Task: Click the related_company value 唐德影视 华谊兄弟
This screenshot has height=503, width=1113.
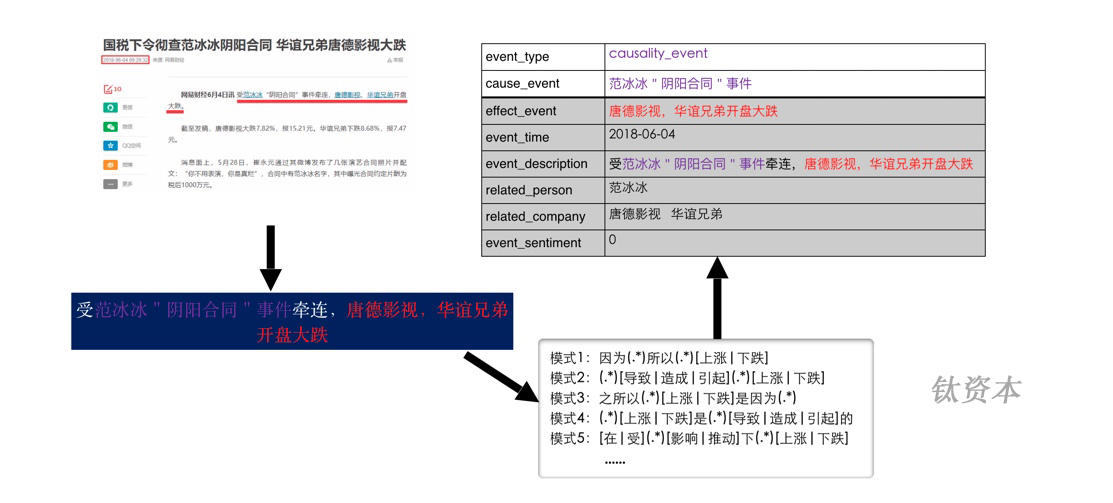Action: coord(665,214)
